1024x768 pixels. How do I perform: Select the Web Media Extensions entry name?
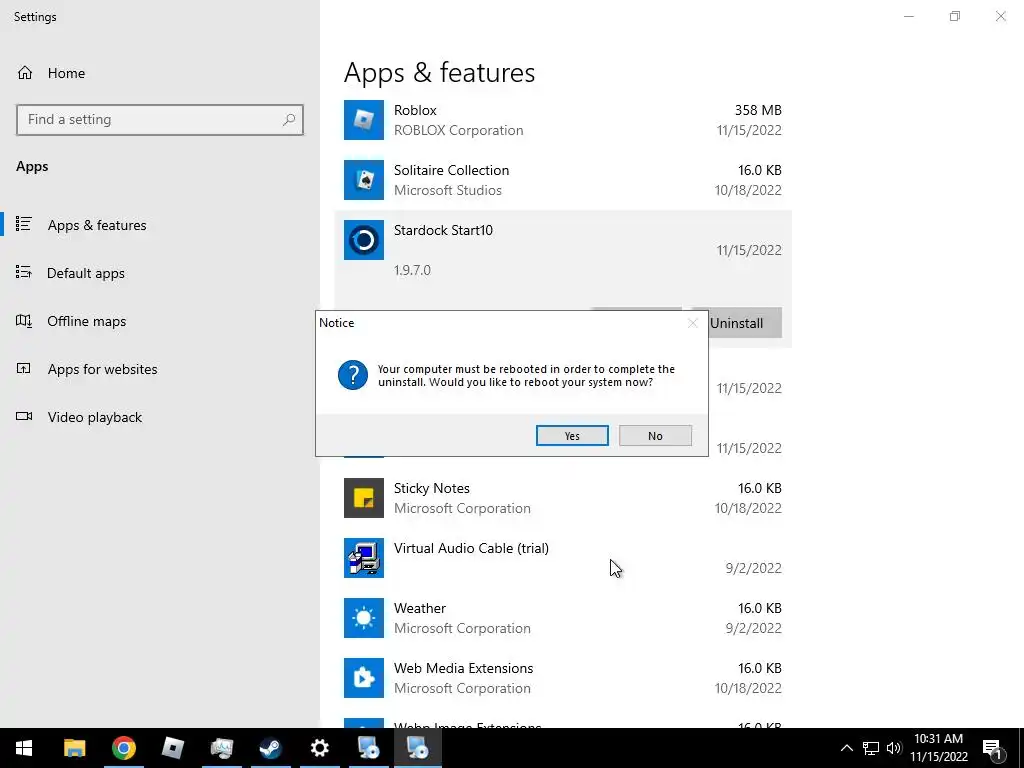tap(464, 669)
